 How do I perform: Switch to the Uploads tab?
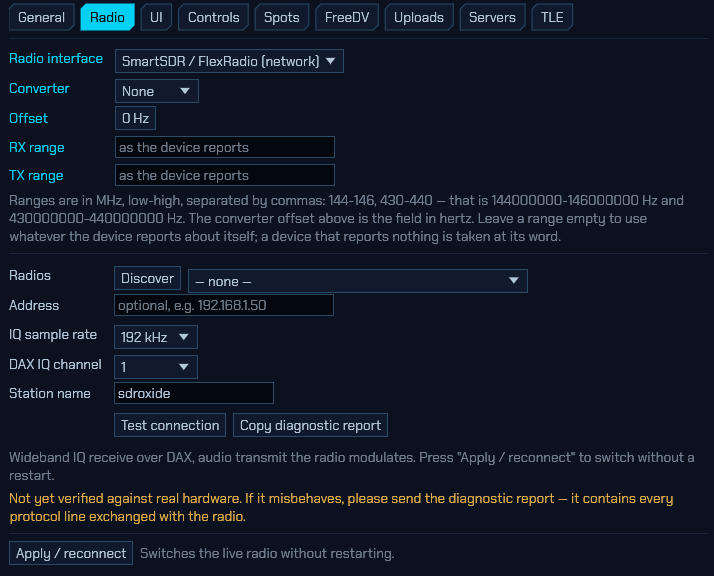click(418, 17)
